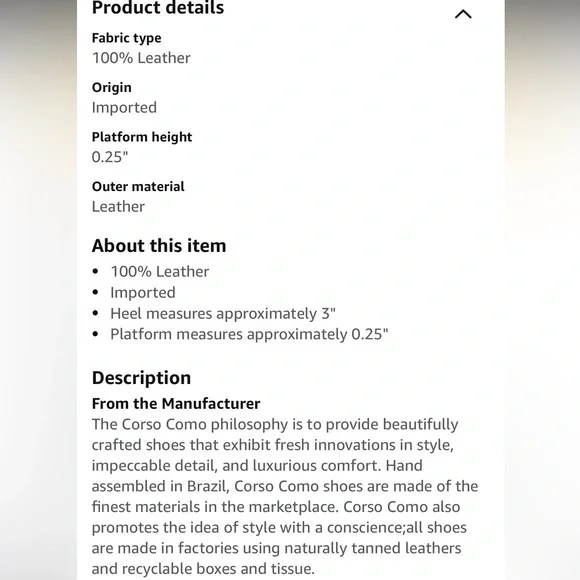The image size is (580, 580).
Task: Select the 100% Leather bullet point
Action: (x=160, y=272)
